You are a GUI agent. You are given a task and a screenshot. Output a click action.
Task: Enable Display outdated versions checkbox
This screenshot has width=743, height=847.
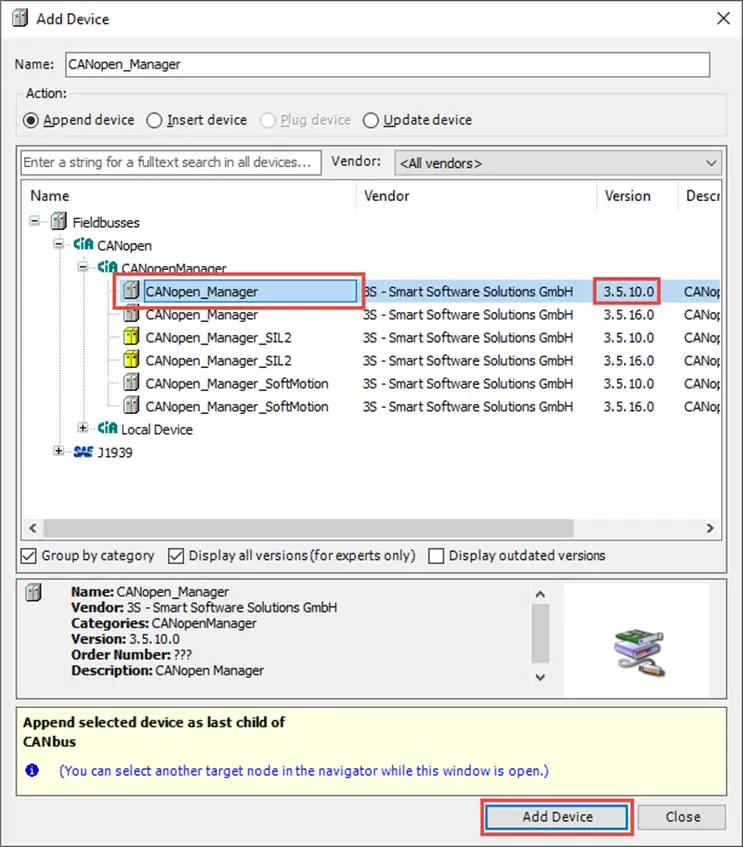click(436, 556)
